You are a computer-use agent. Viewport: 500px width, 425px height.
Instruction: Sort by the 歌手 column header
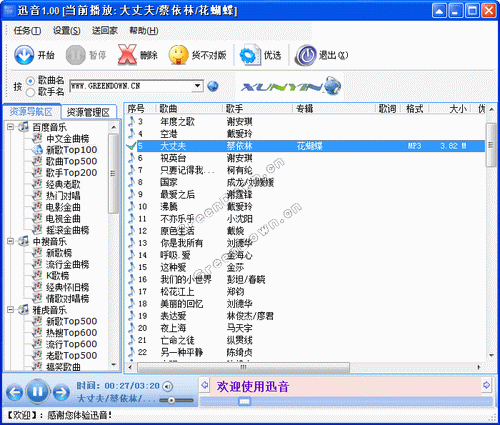(x=257, y=108)
